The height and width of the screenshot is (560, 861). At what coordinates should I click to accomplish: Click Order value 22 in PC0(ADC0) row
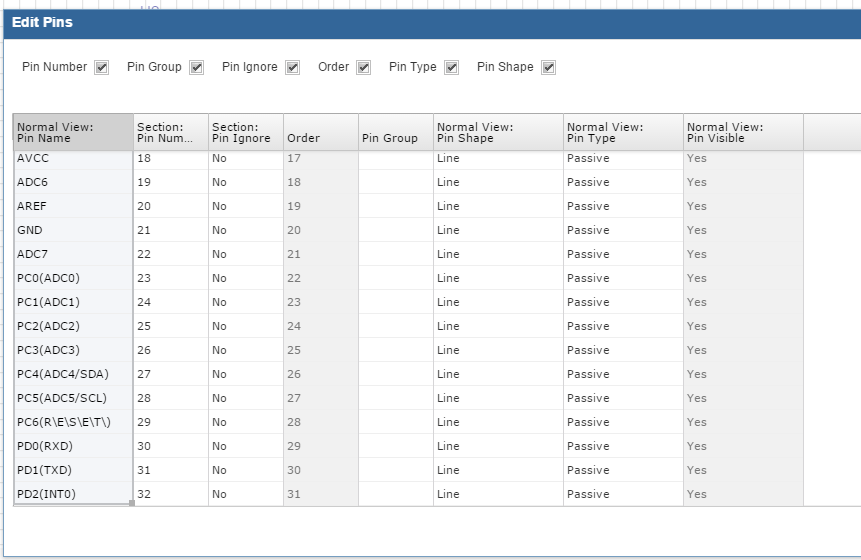tap(321, 278)
